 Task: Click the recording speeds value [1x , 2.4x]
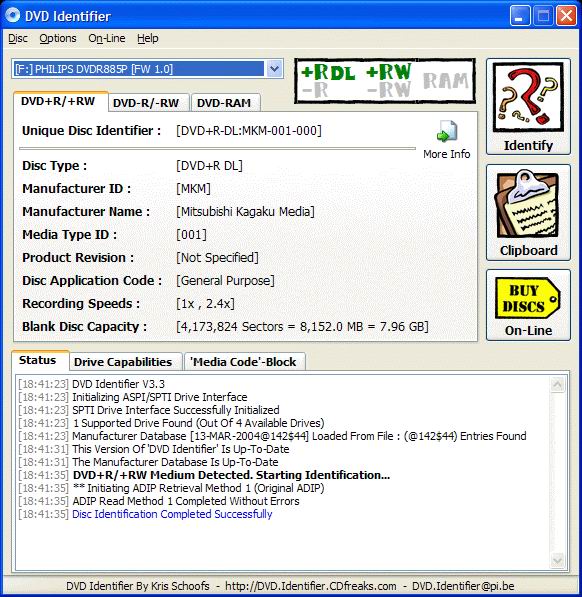206,304
